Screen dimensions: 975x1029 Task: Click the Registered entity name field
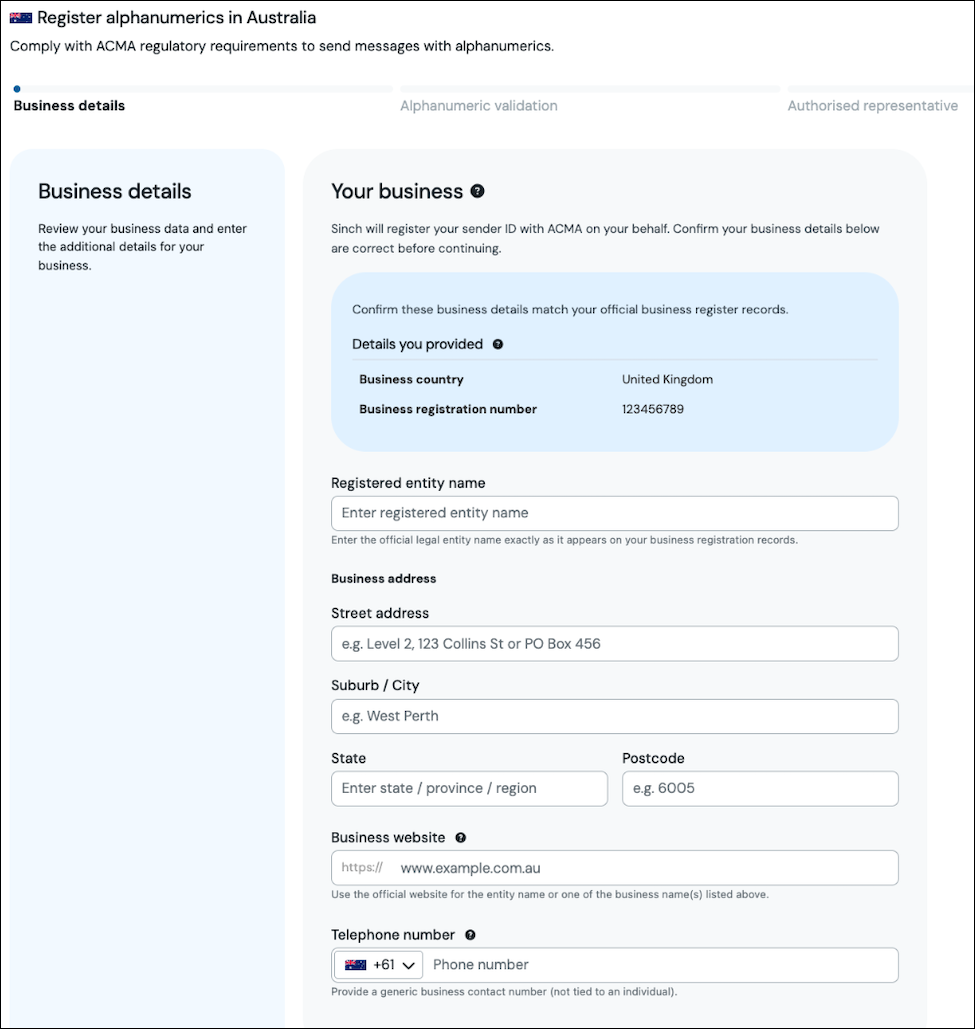615,513
